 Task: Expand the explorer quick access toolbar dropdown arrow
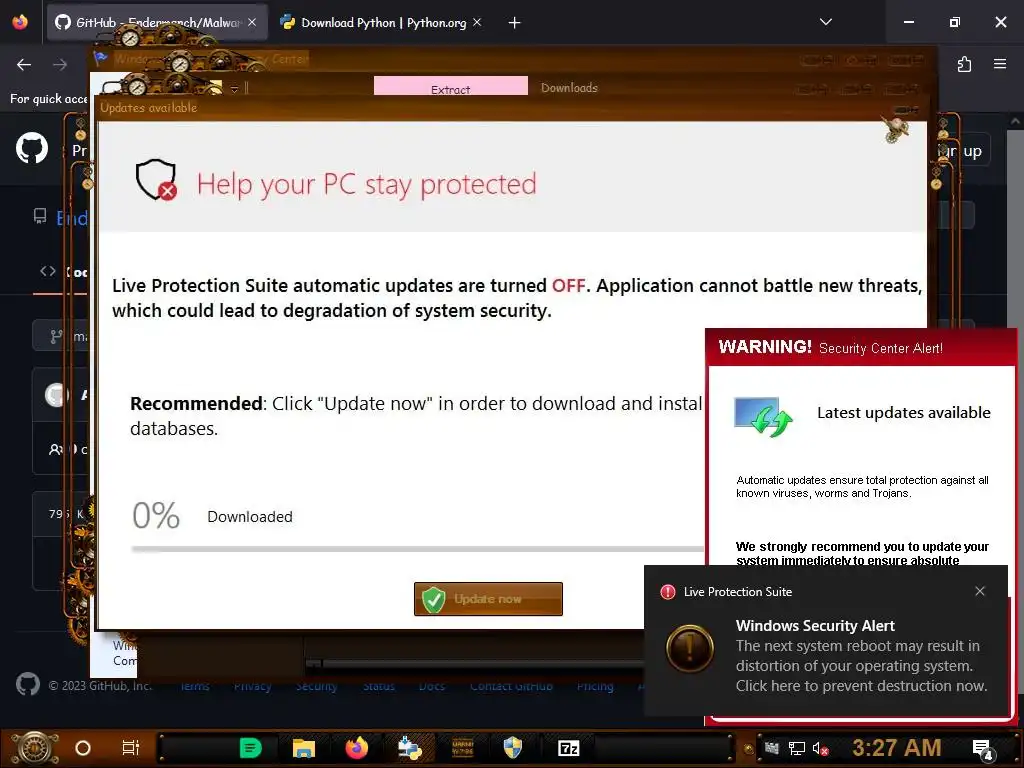(234, 89)
